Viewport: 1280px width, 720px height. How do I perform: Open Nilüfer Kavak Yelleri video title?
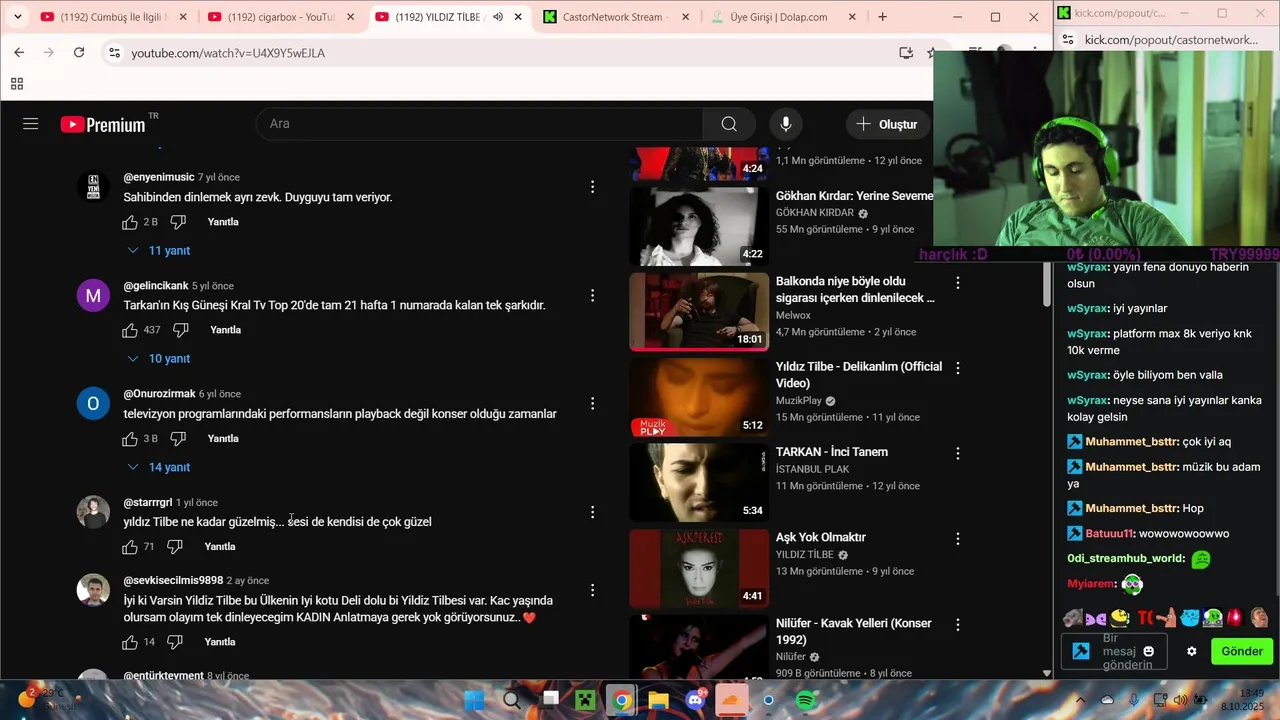854,631
